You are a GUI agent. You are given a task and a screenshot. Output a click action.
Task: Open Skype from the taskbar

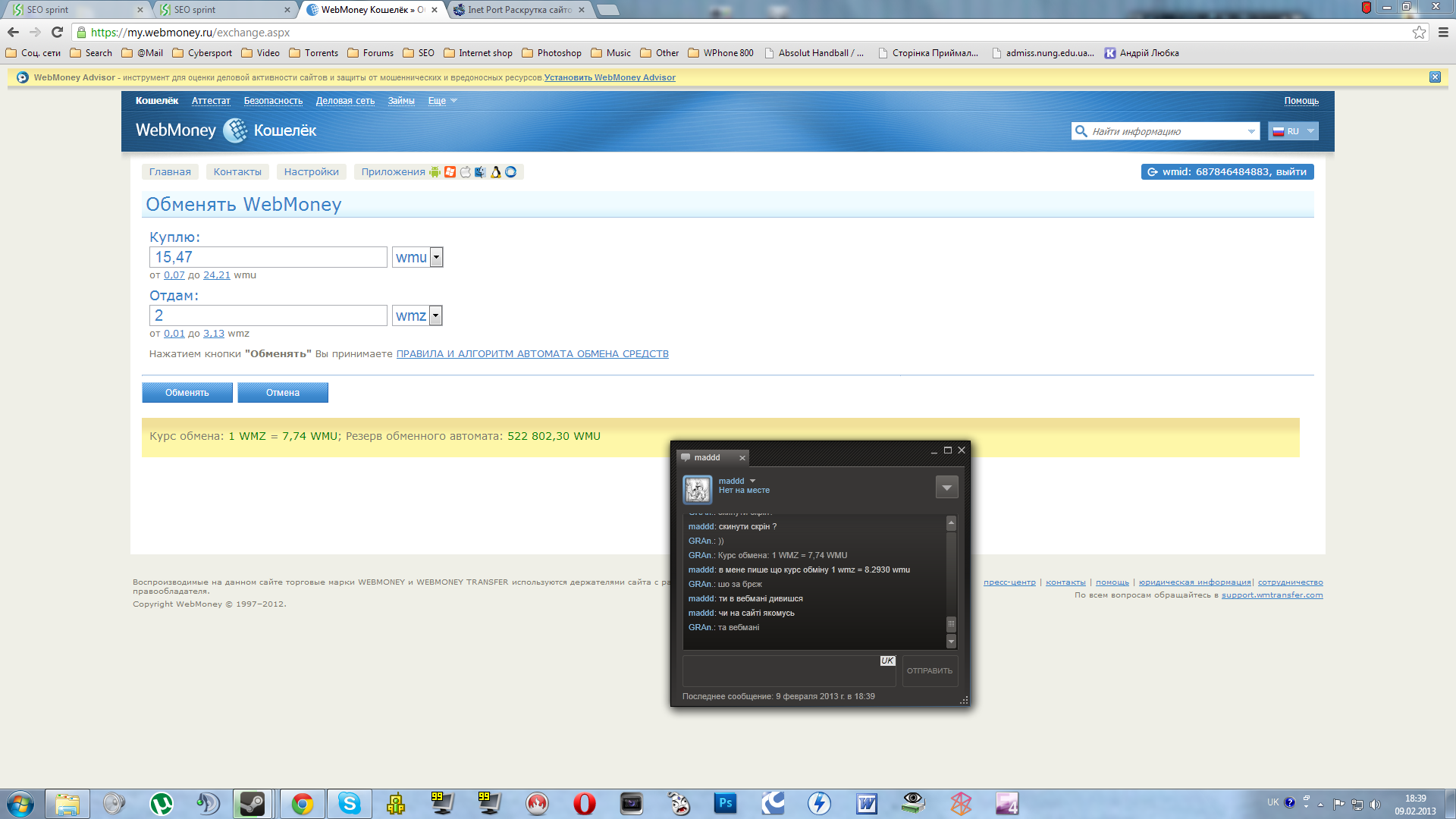point(349,803)
